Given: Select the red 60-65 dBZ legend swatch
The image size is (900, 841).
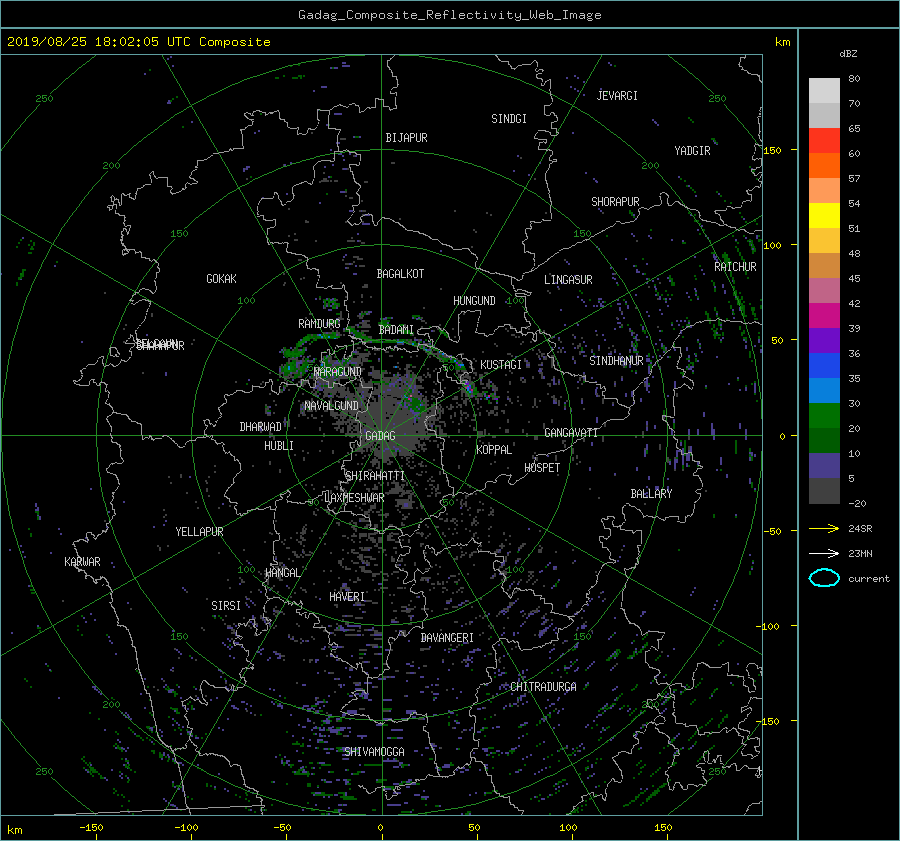Looking at the screenshot, I should tap(824, 141).
